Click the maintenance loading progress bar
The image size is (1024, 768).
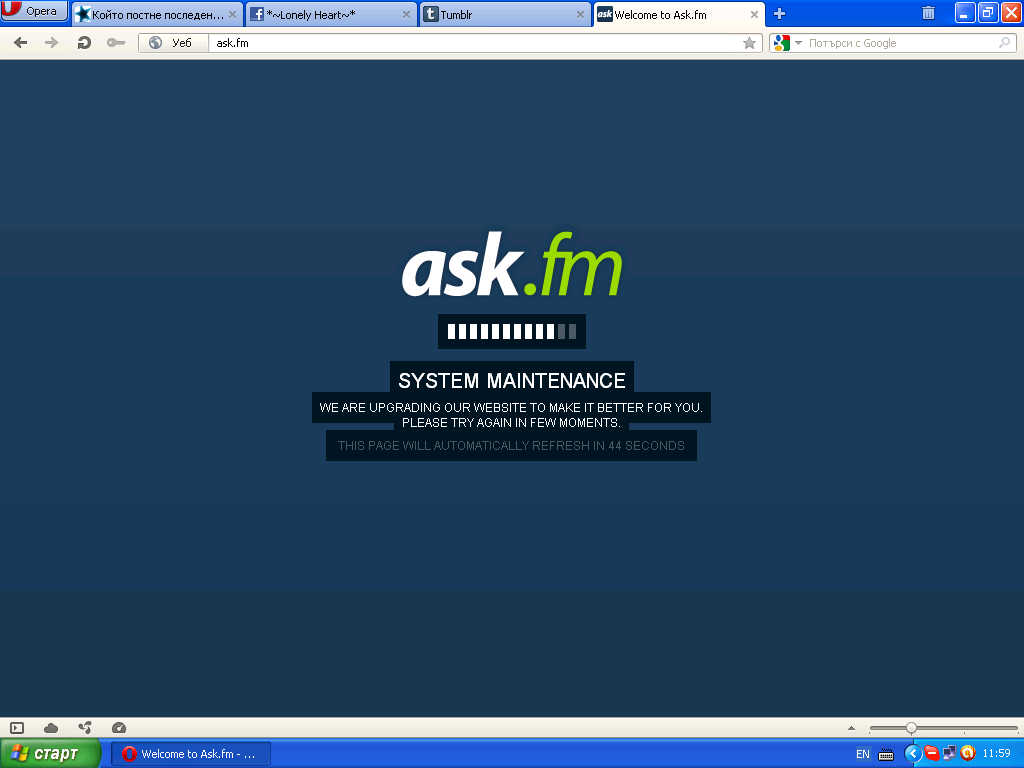[512, 332]
